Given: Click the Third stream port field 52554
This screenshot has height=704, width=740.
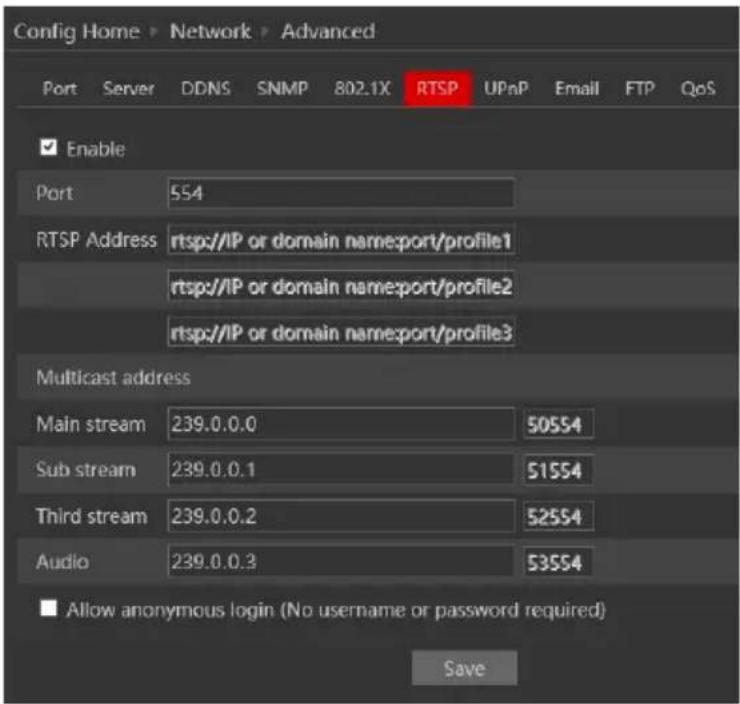Looking at the screenshot, I should click(558, 517).
